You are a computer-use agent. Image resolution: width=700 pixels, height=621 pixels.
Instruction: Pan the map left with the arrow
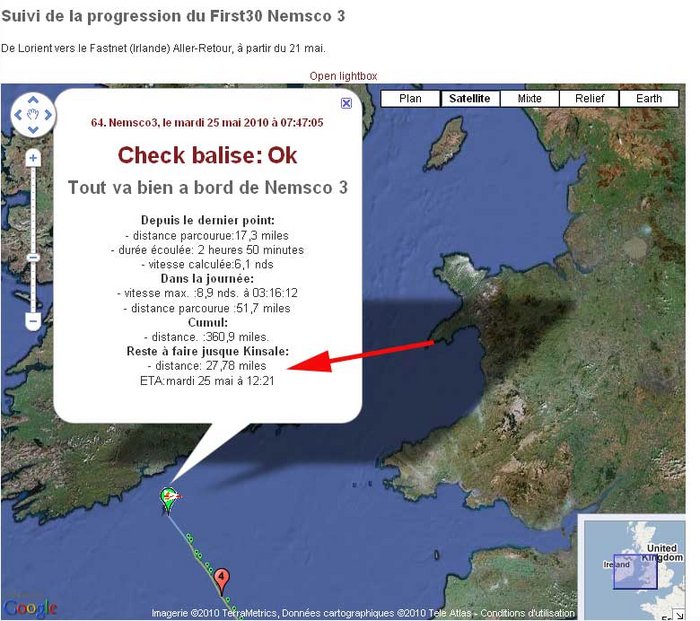[x=18, y=116]
